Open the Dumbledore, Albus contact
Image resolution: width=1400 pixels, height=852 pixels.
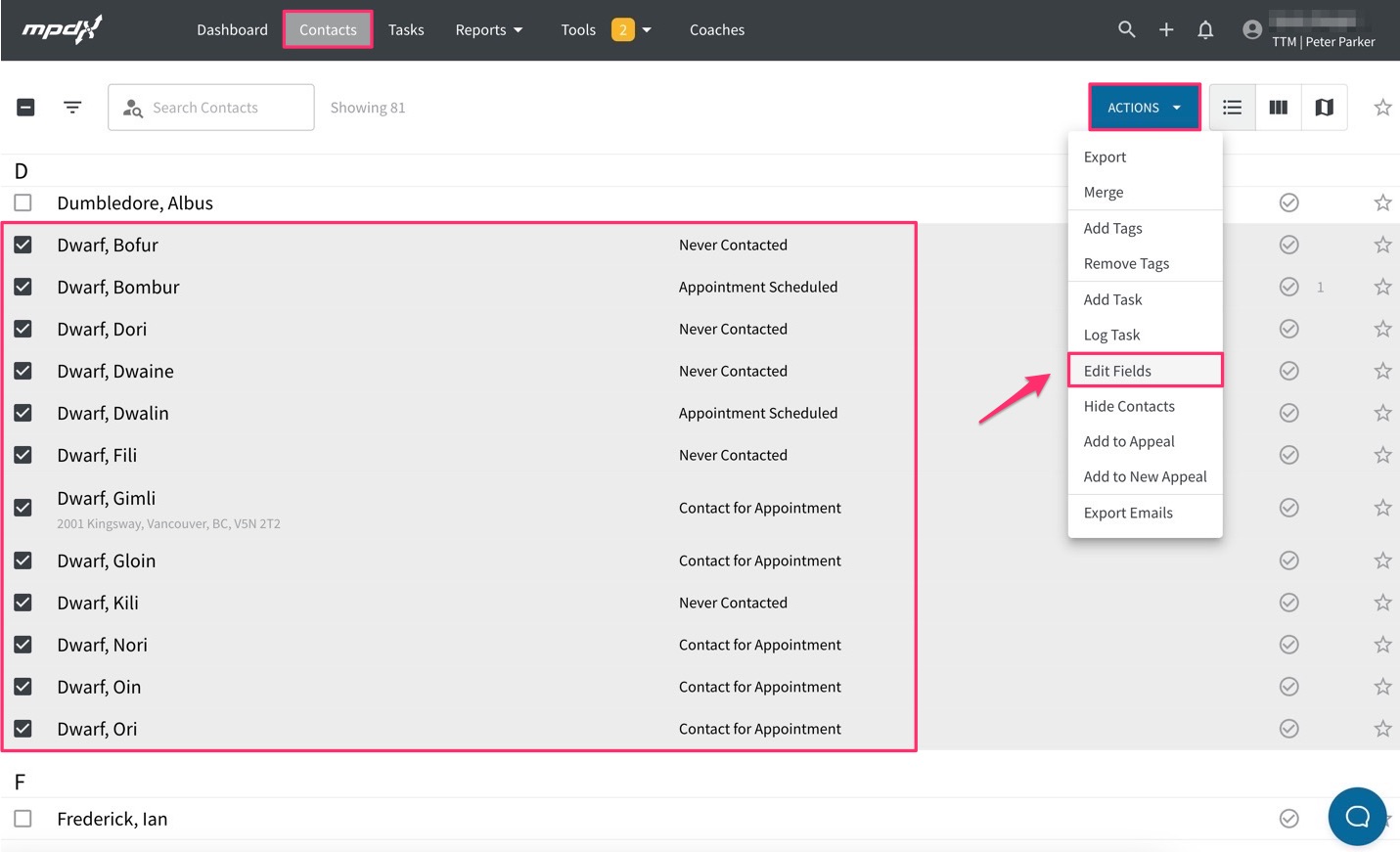point(135,202)
